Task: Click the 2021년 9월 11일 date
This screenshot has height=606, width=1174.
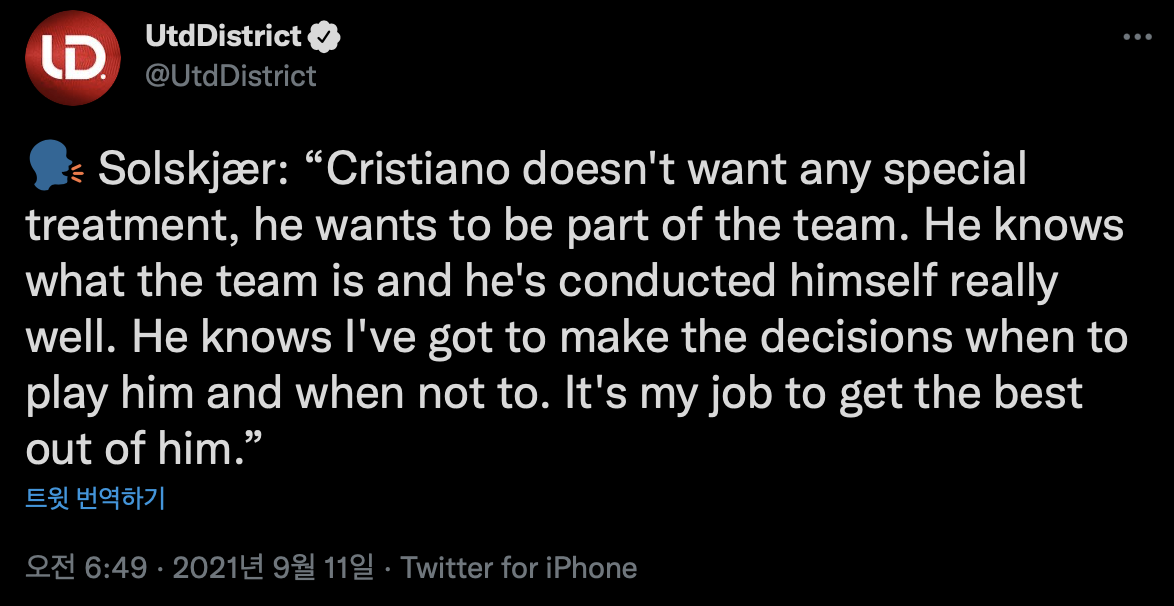Action: click(273, 568)
